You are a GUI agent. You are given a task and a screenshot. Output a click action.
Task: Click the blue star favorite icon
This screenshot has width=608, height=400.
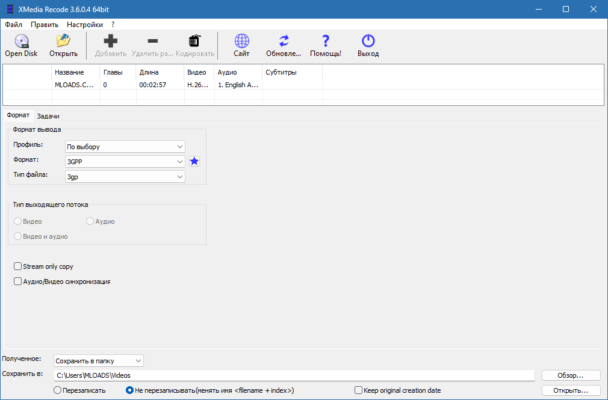pos(194,161)
